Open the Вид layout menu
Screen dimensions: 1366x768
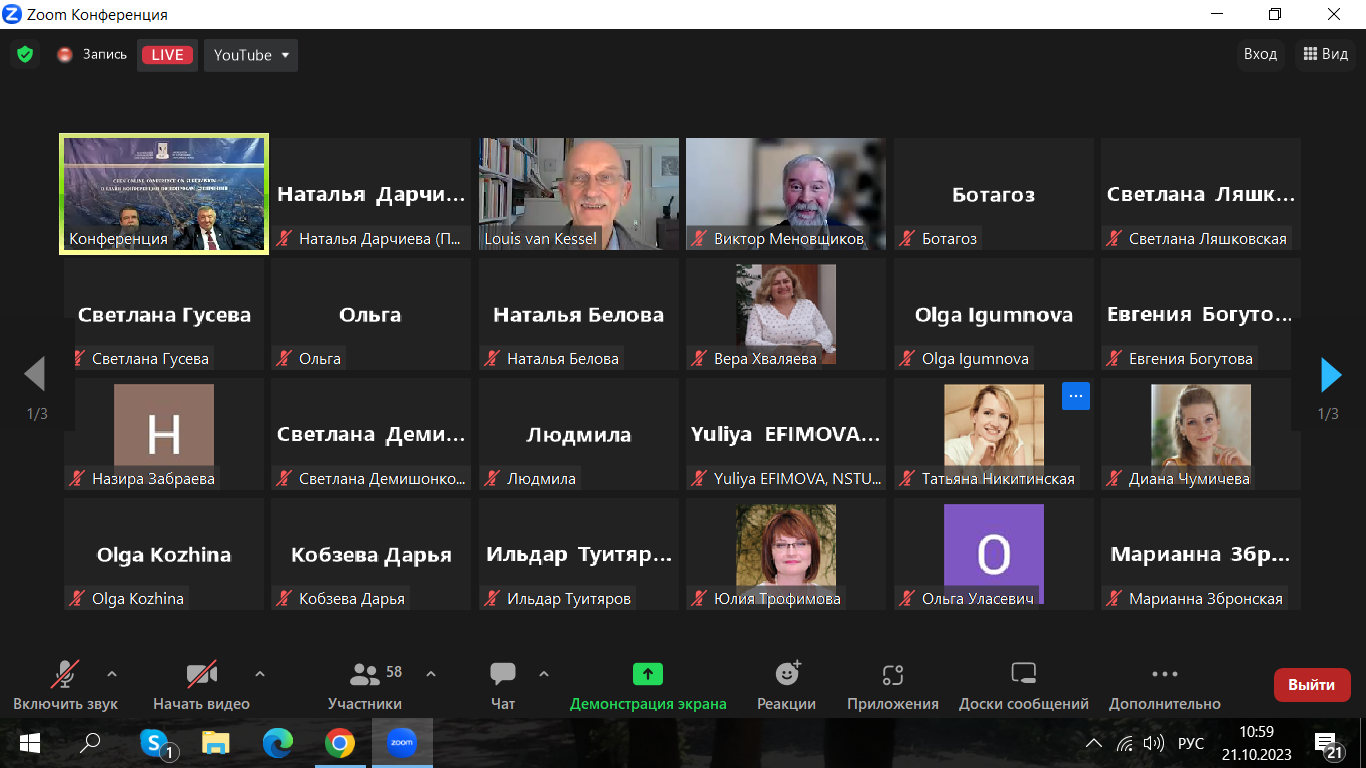[1325, 54]
